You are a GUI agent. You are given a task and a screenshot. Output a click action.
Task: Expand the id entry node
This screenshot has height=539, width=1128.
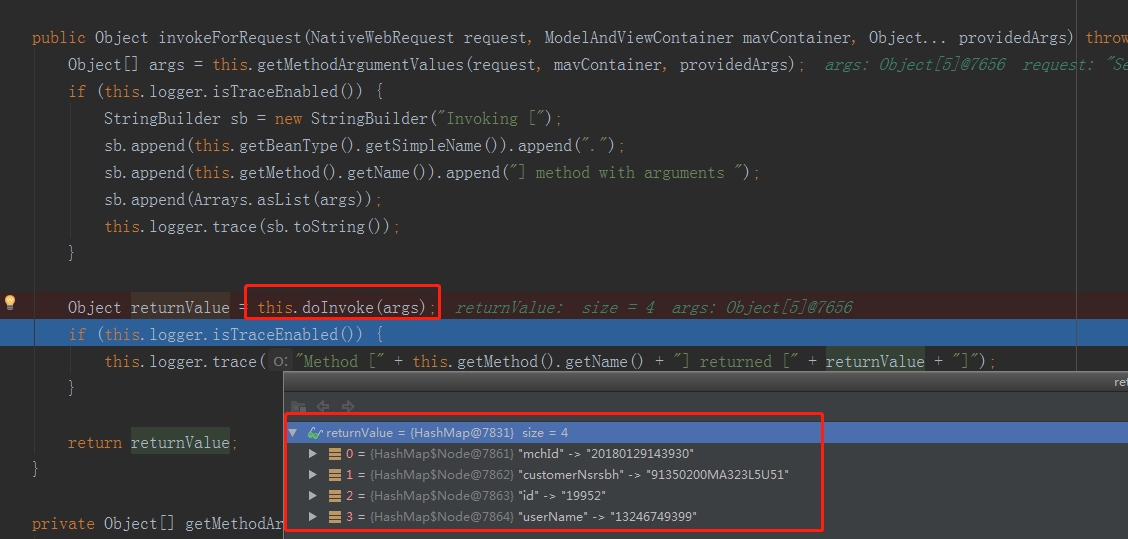click(313, 496)
